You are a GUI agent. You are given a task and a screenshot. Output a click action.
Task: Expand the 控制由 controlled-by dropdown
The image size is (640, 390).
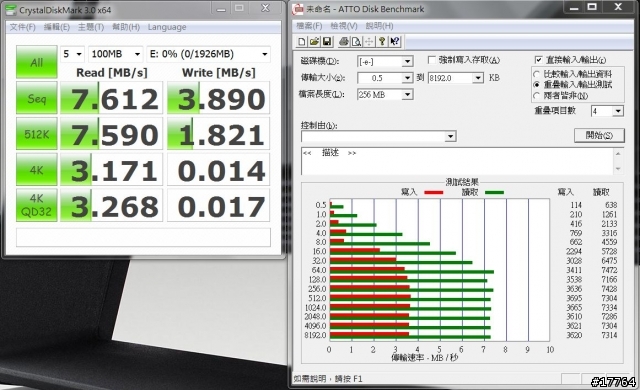coord(450,136)
